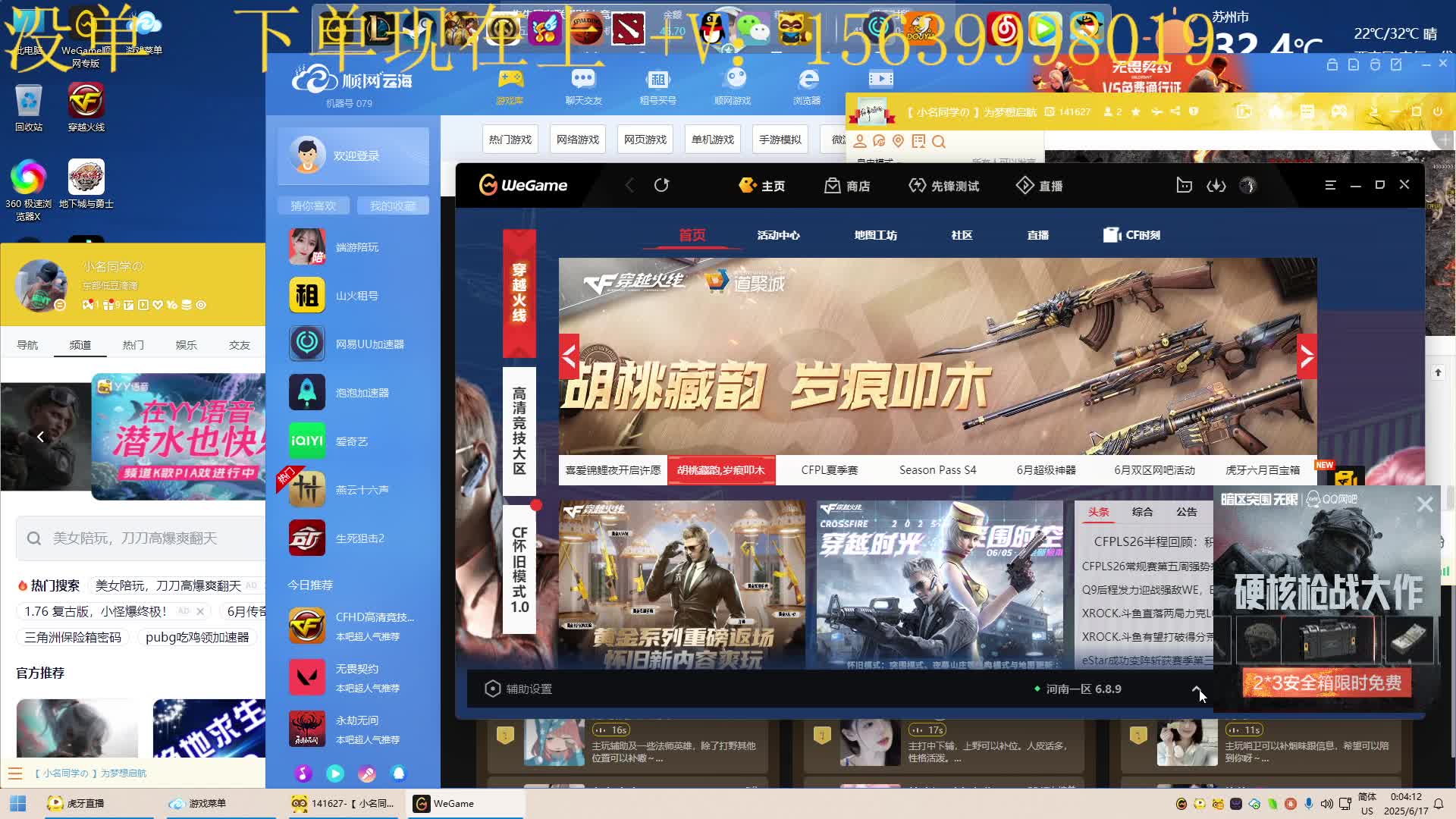Screen dimensions: 1456x819
Task: Switch to 我的收藏 tab
Action: pyautogui.click(x=393, y=206)
